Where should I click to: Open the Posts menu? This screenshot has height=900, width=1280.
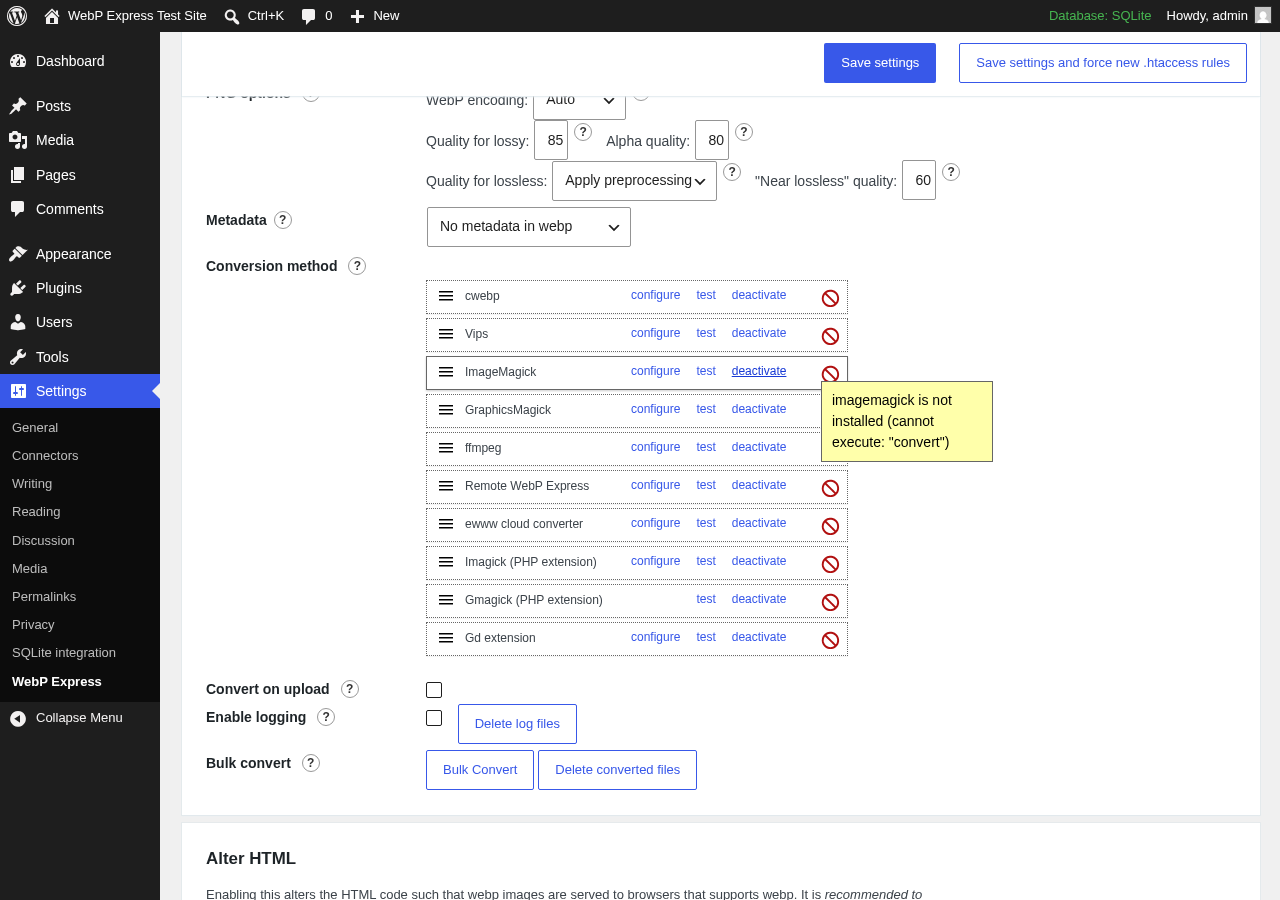[80, 106]
